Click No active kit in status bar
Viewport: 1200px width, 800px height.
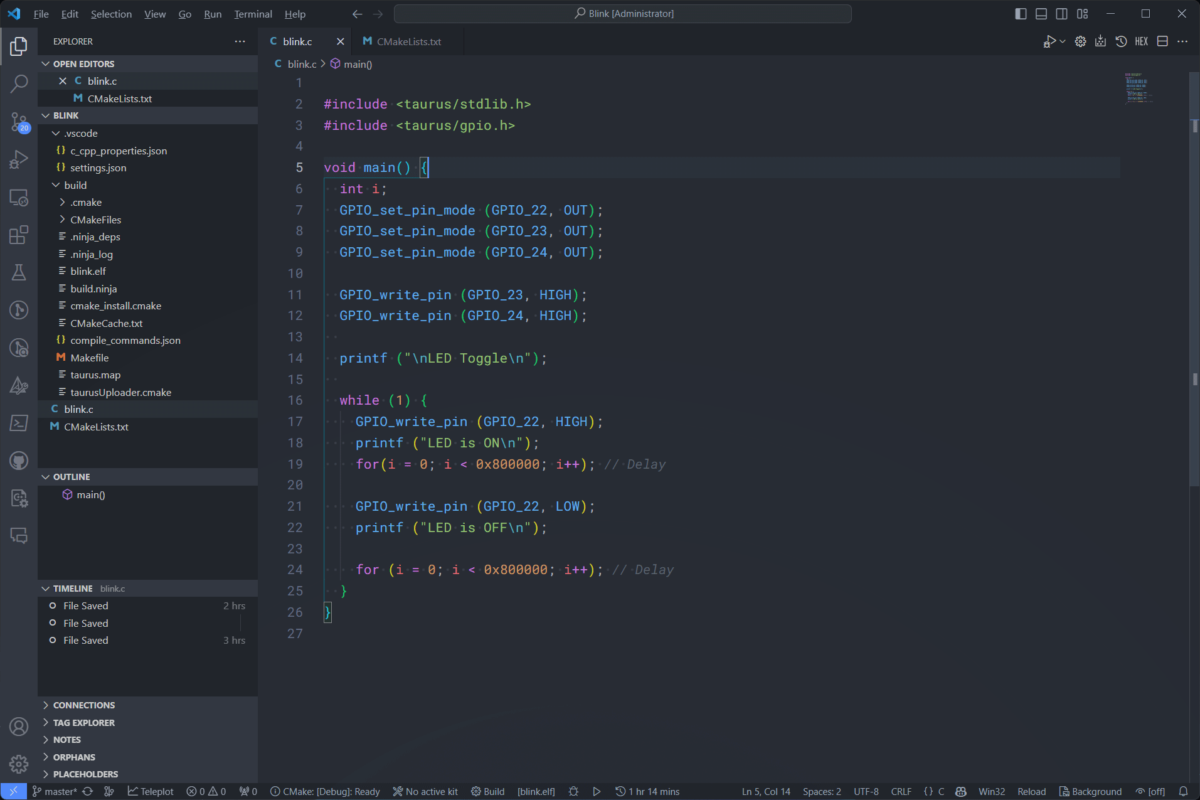click(x=425, y=791)
